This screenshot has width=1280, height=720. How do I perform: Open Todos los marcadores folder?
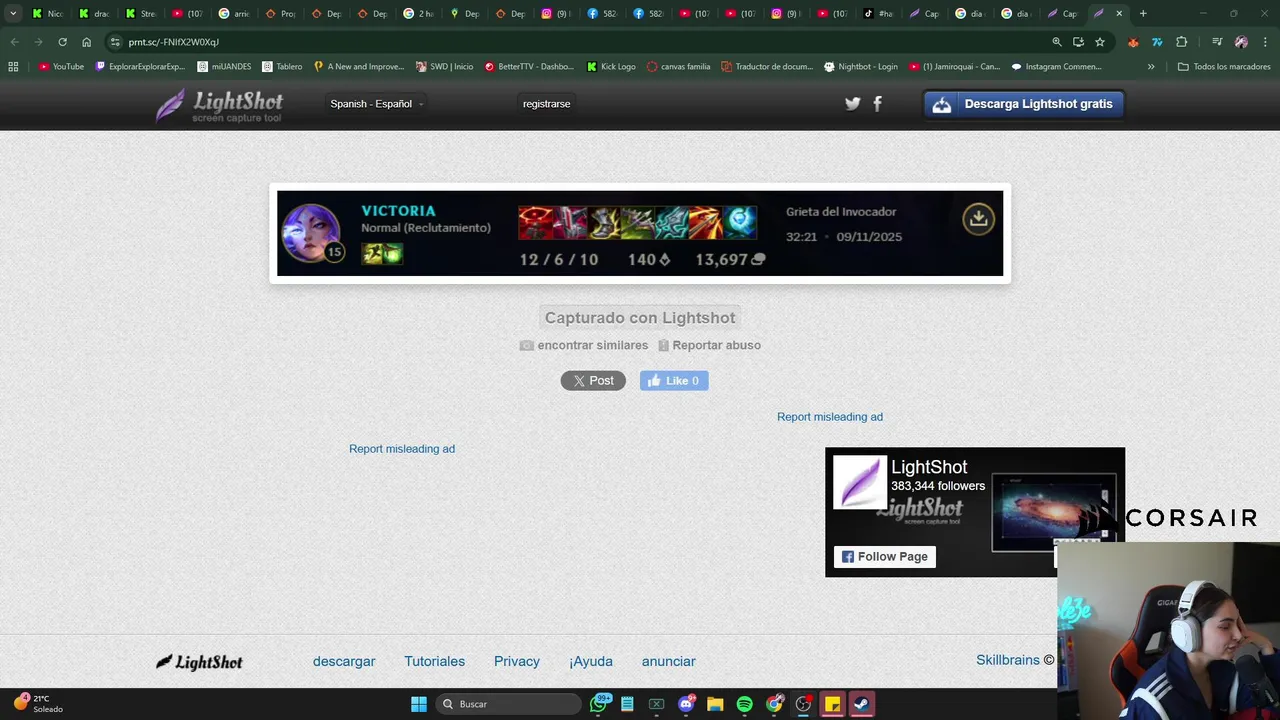[1224, 67]
